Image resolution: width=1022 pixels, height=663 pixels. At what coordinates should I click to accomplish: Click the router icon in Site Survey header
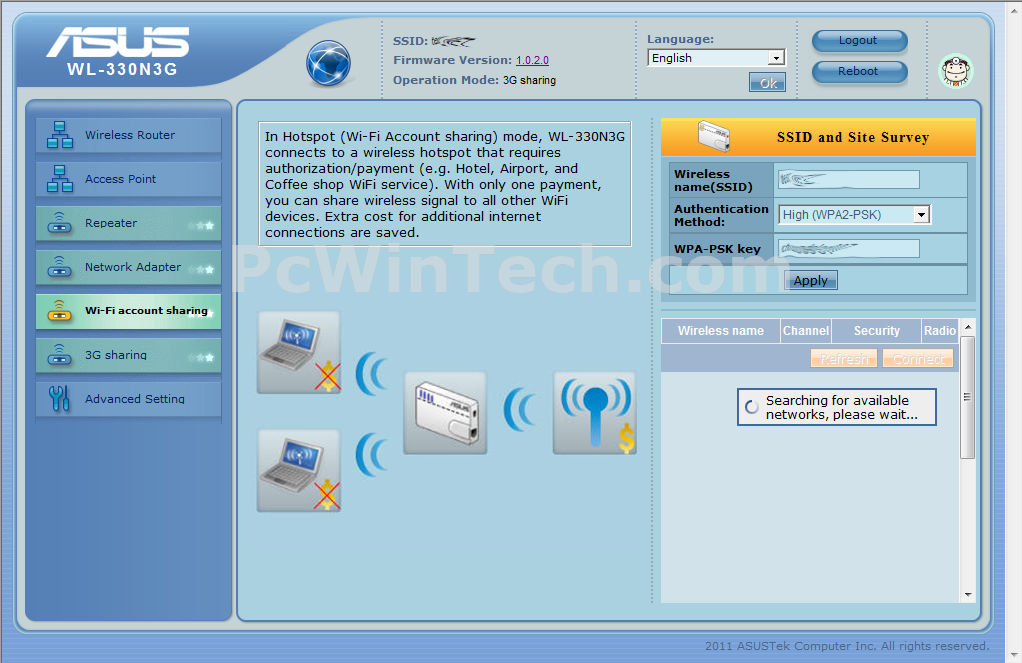[x=714, y=136]
